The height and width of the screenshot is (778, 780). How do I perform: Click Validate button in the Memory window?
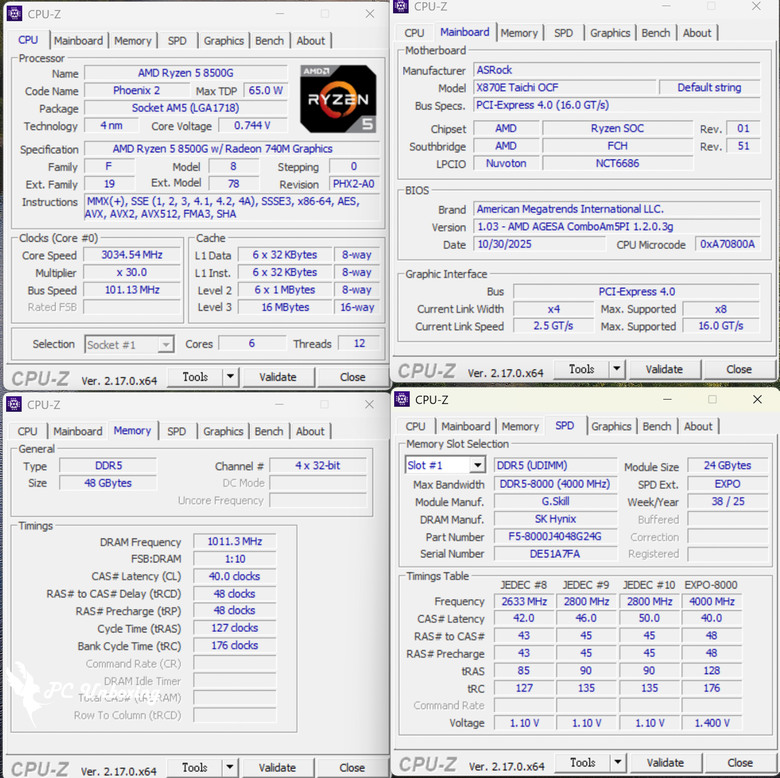[x=277, y=768]
